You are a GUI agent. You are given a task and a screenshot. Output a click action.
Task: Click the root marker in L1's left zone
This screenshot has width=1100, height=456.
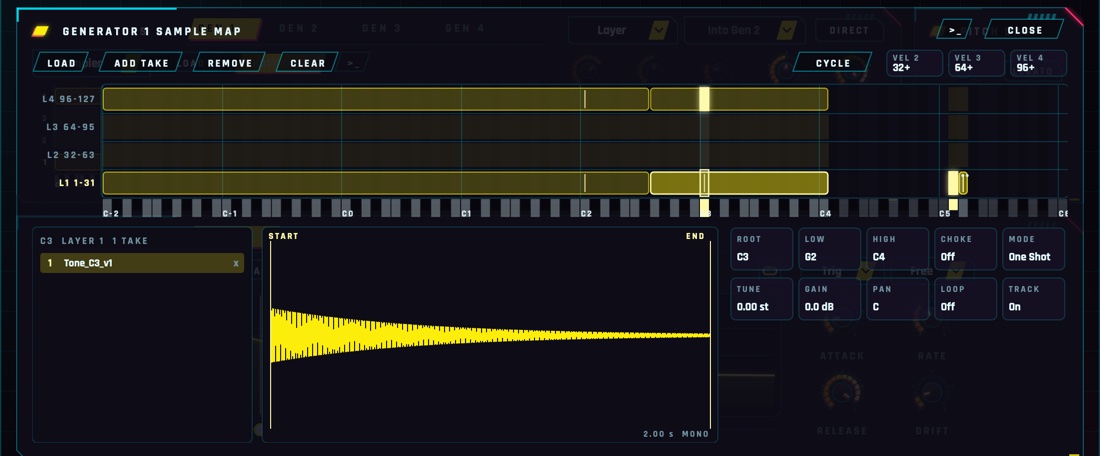click(x=585, y=183)
